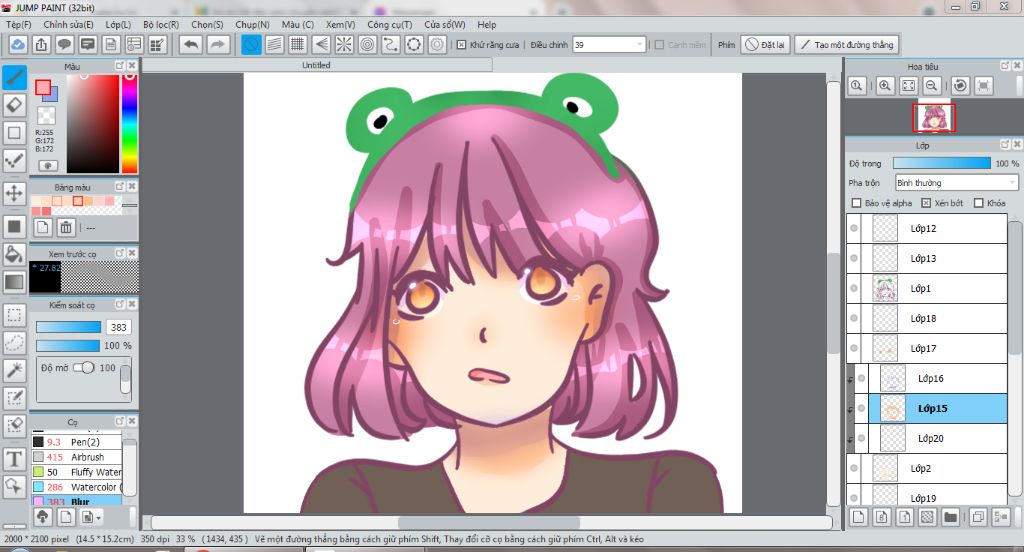Enable crisscross grid snap

click(x=298, y=44)
